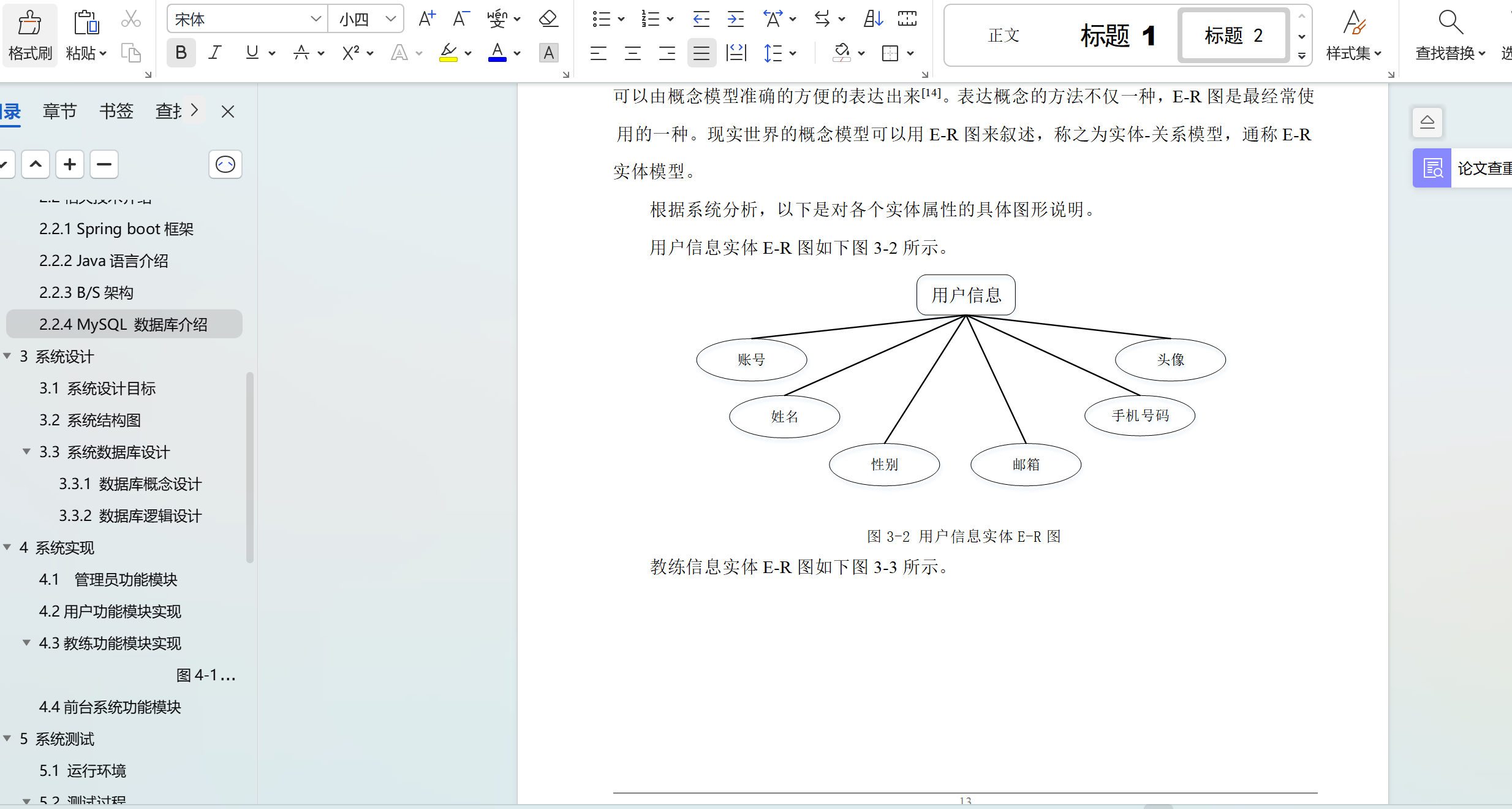
Task: Click the sort (A-Z) icon
Action: 873,19
